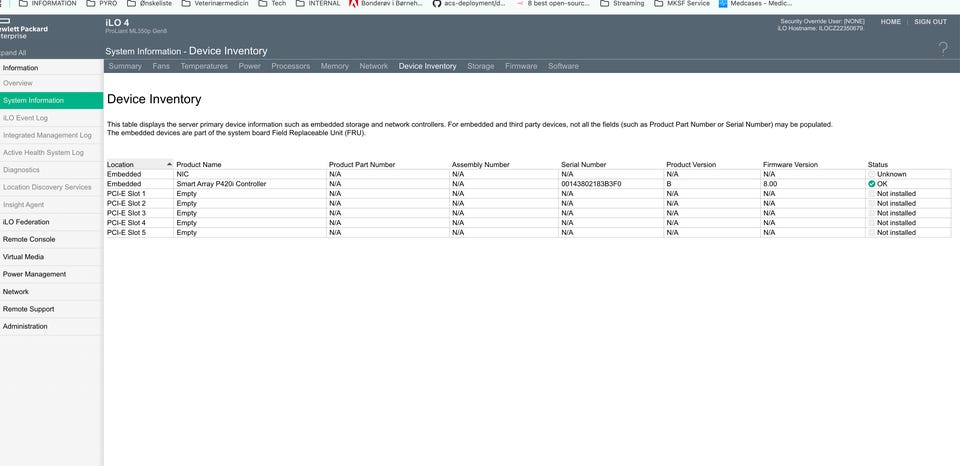Go to HOME link in header

click(891, 21)
